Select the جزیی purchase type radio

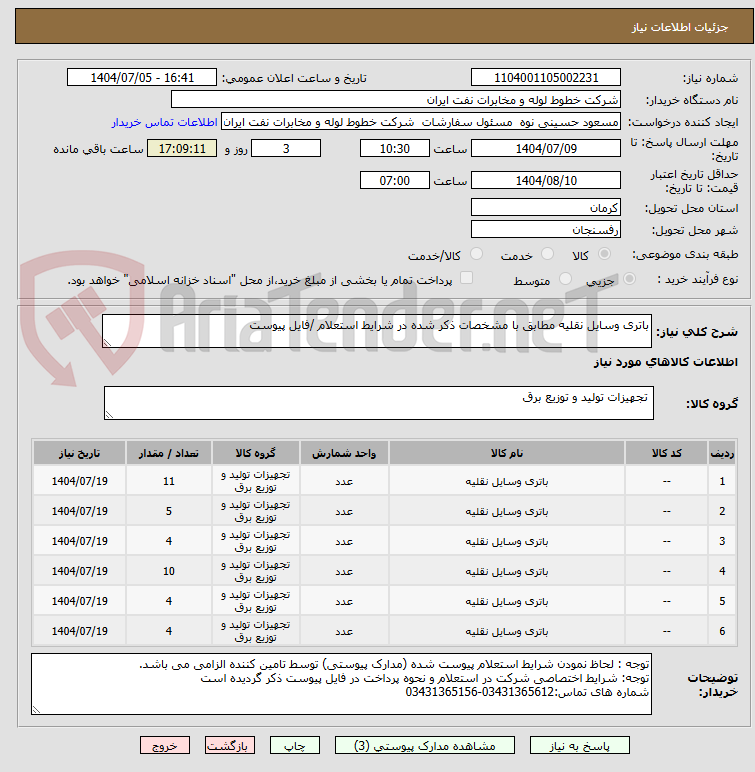point(629,279)
